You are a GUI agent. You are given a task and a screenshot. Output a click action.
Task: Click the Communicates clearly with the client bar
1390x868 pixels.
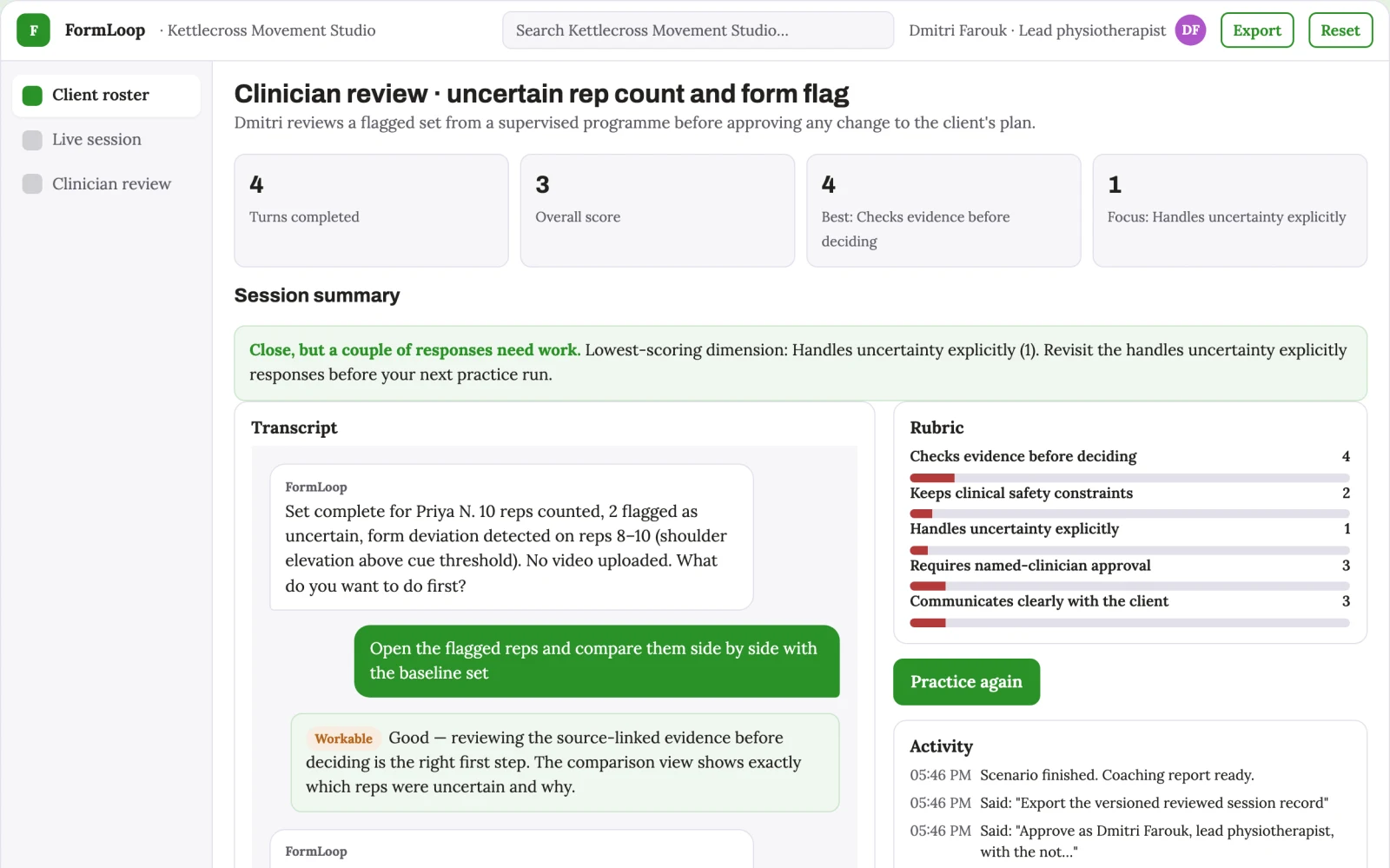coord(1129,622)
